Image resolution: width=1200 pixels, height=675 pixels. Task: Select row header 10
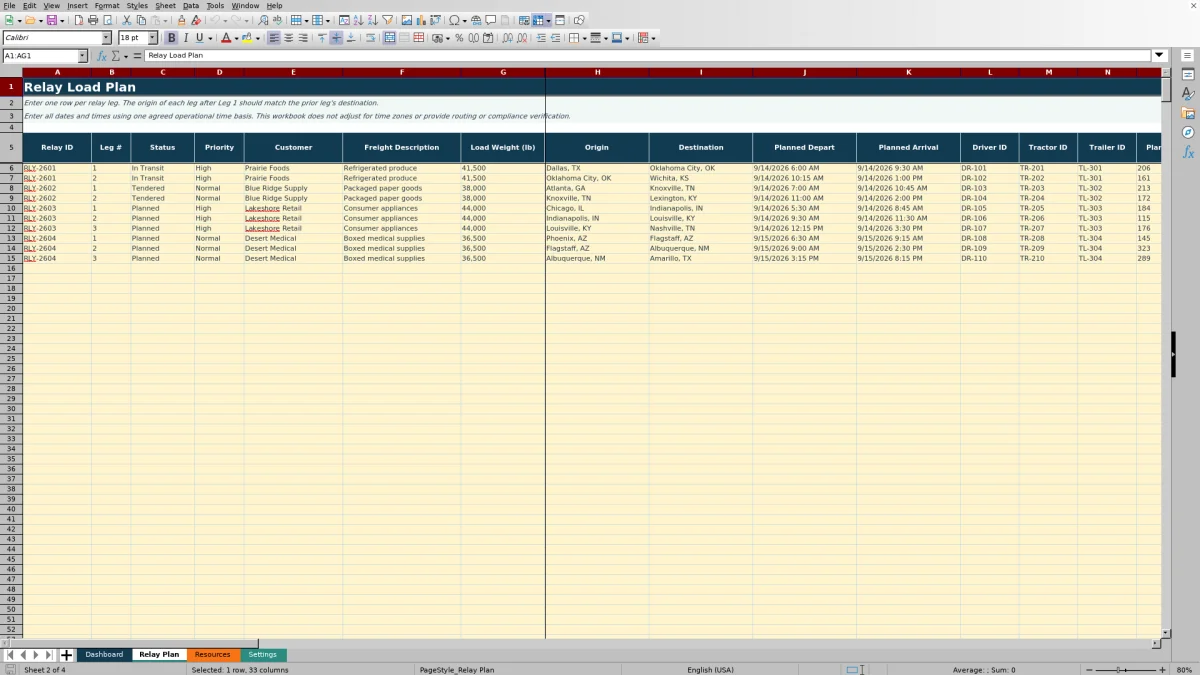tap(11, 208)
